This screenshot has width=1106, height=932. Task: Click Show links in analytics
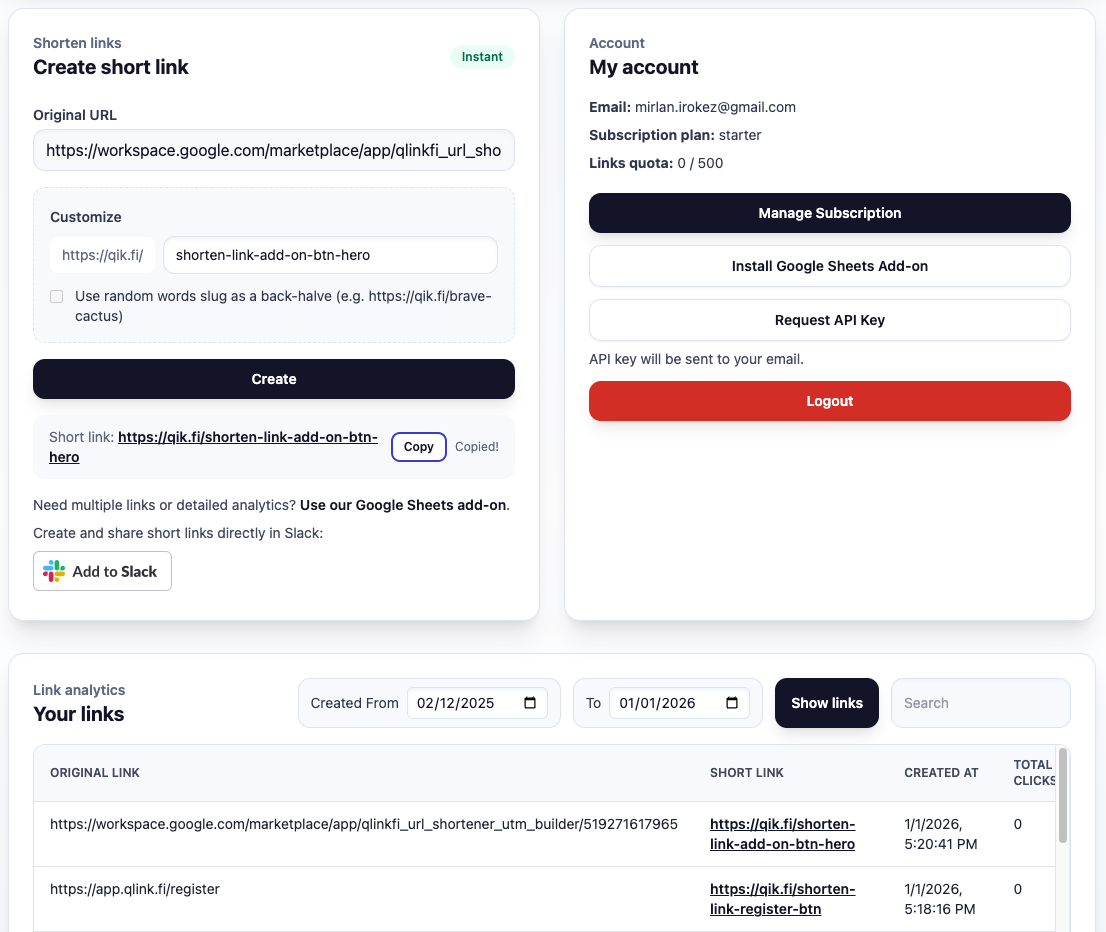click(826, 703)
